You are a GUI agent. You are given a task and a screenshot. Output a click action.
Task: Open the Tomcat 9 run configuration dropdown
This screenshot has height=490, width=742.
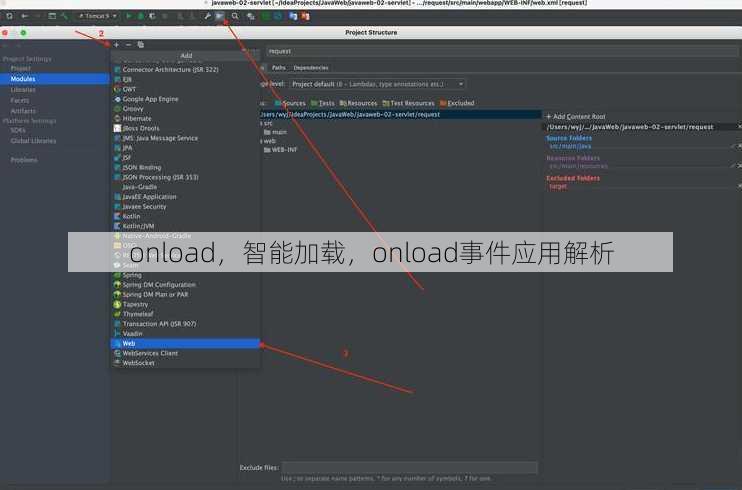tap(97, 16)
